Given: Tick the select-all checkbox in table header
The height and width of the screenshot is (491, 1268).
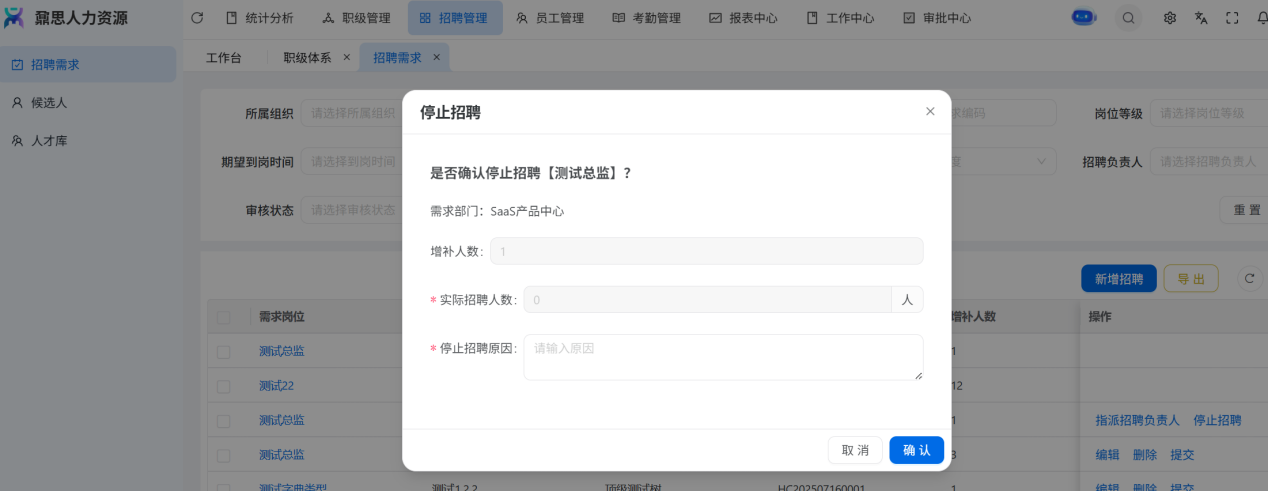Looking at the screenshot, I should pos(223,317).
